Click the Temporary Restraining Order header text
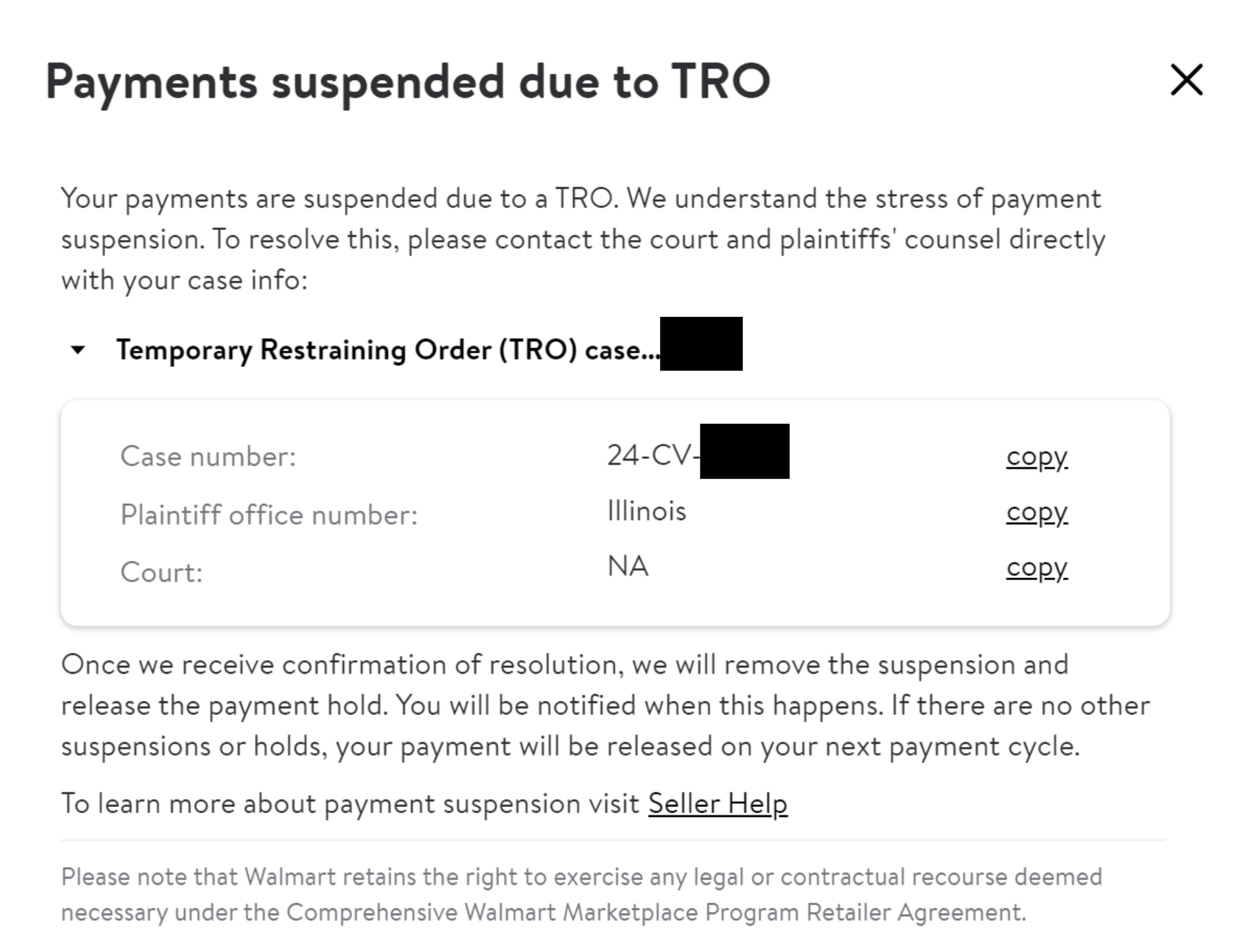Screen dimensions: 1236x952 388,351
